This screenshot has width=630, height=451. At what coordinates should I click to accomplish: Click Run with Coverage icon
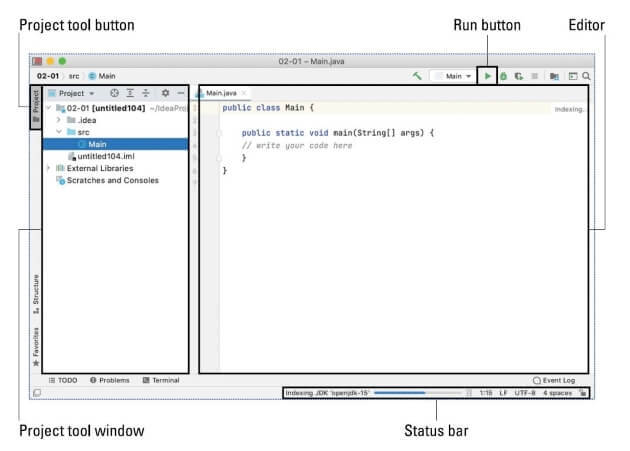(x=519, y=76)
